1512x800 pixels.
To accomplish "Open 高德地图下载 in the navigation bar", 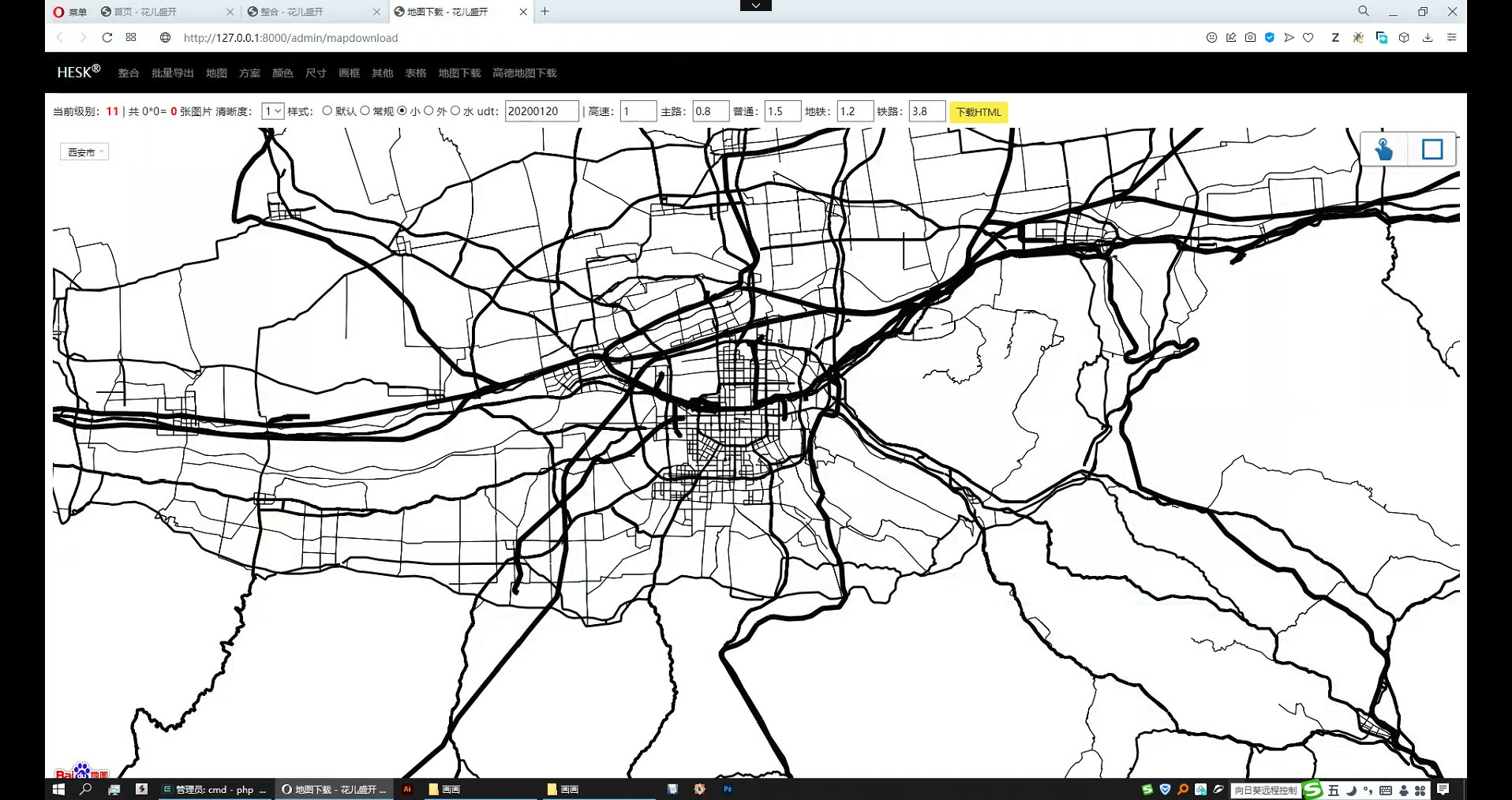I will 524,73.
